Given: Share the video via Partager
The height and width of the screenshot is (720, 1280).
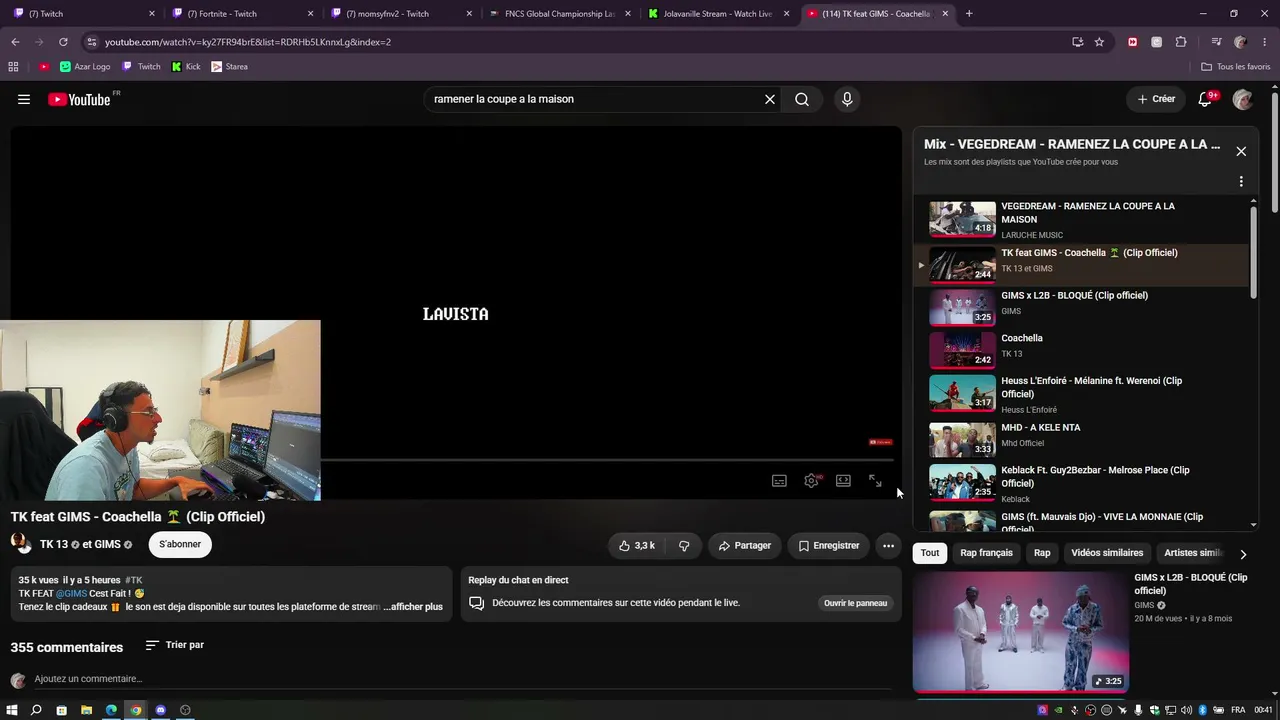Looking at the screenshot, I should click(x=745, y=545).
